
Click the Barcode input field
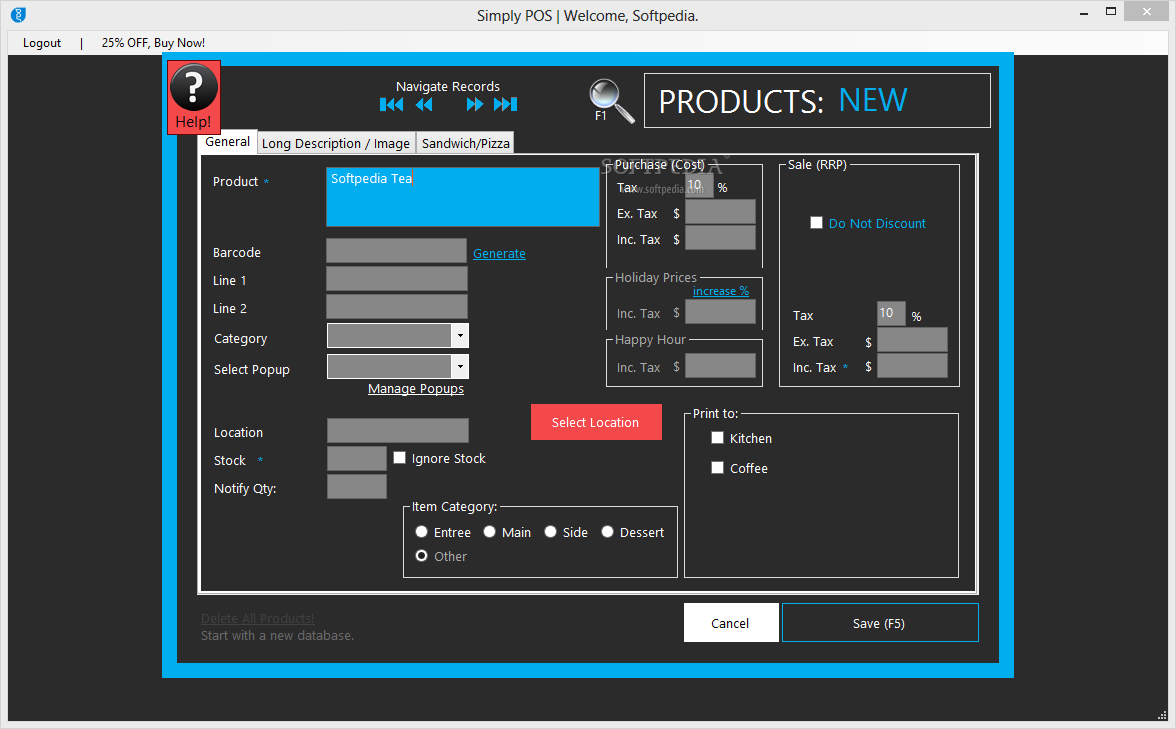coord(396,251)
